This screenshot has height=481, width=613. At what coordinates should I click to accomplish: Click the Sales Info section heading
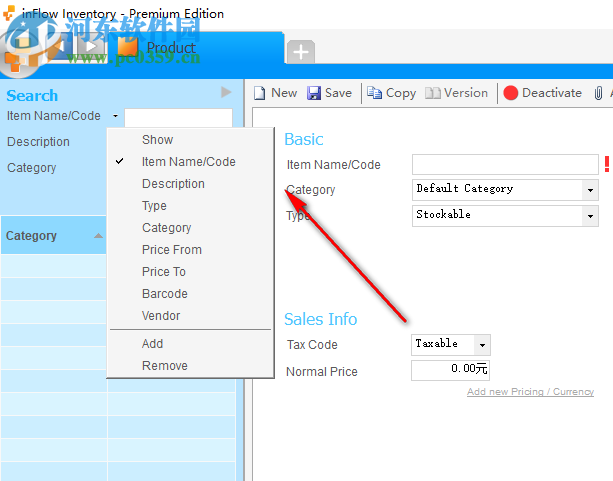(321, 319)
